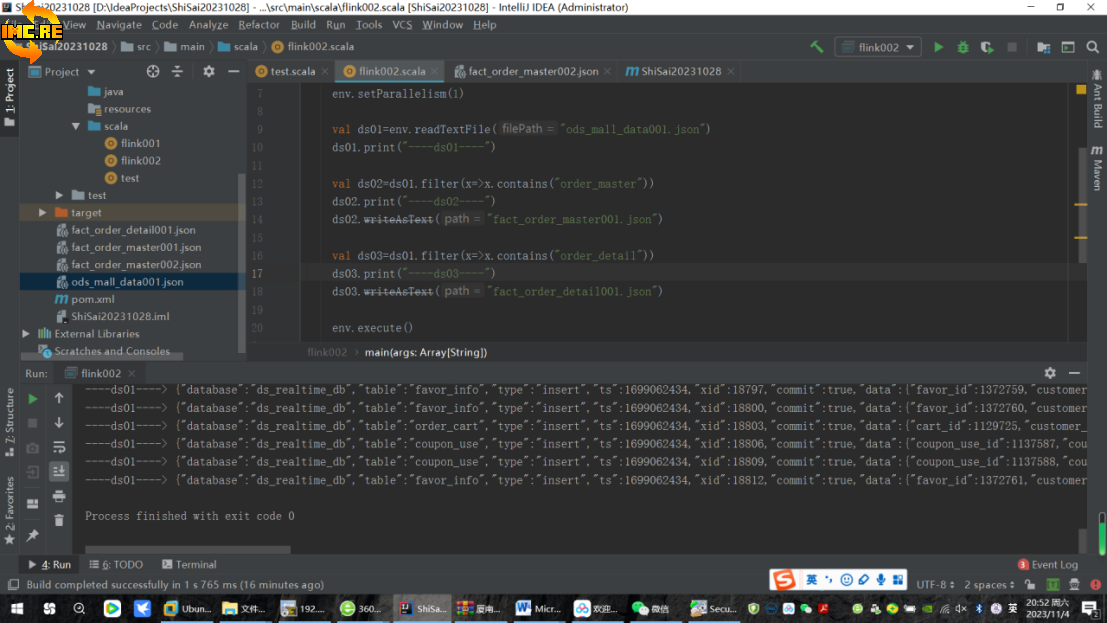This screenshot has height=623, width=1107.
Task: Run with Coverage from the top toolbar
Action: 987,47
